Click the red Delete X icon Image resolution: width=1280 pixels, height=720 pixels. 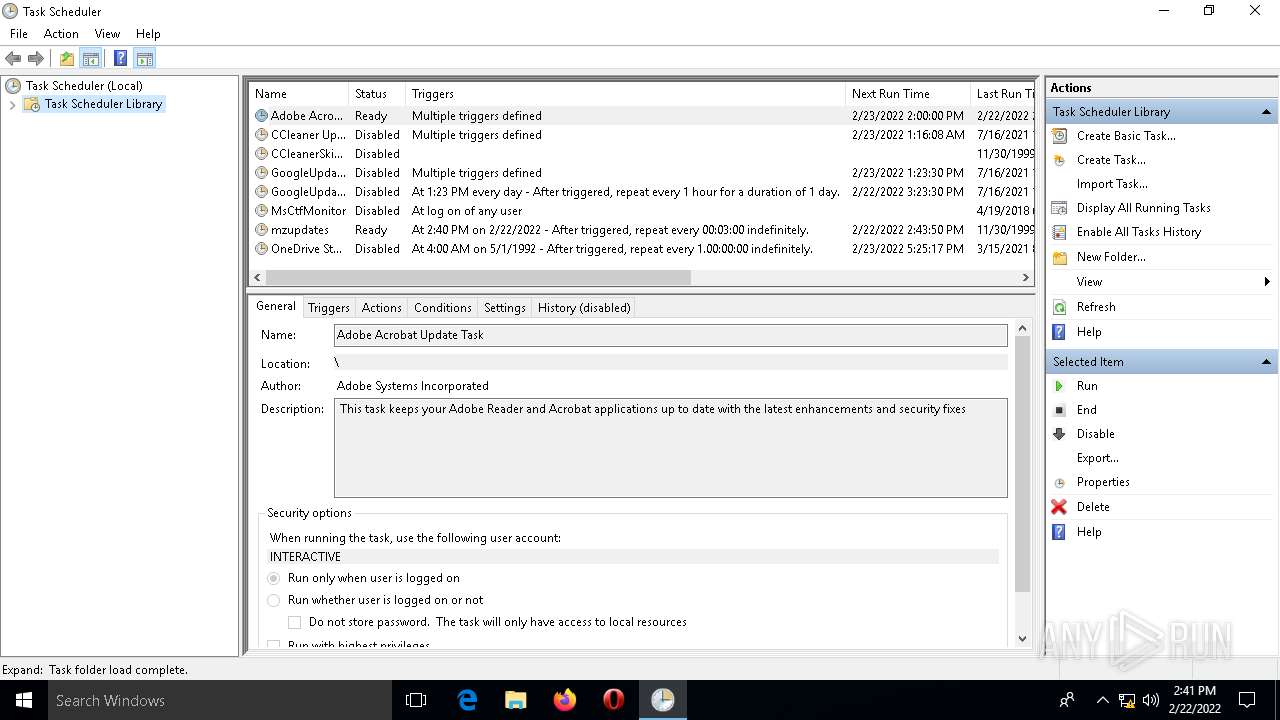[x=1060, y=507]
